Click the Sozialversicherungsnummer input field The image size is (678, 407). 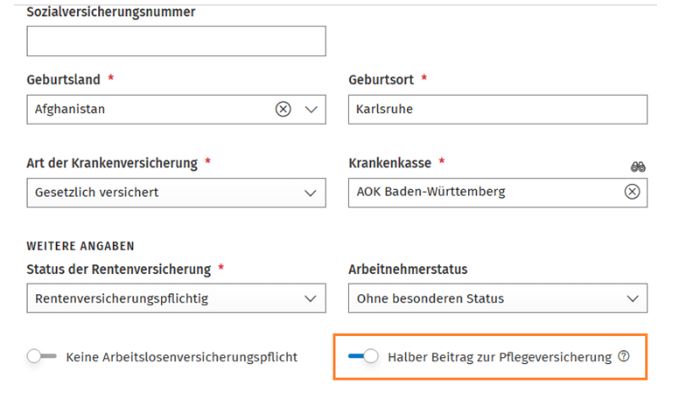click(176, 41)
